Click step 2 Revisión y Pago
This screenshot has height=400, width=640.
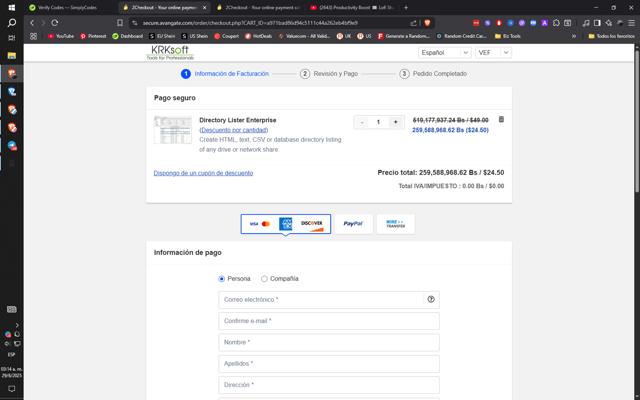pos(329,73)
